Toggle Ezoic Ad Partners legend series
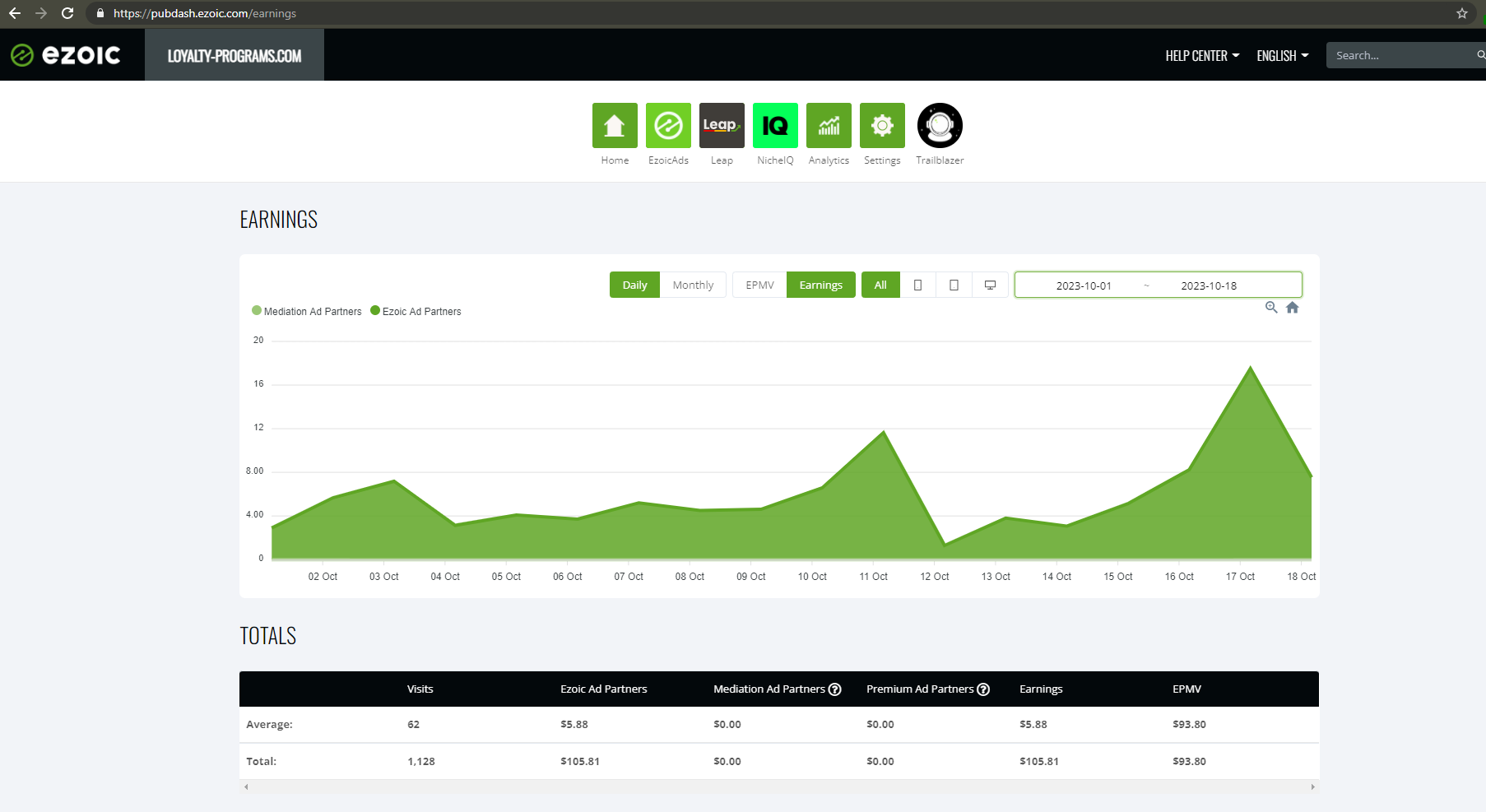Screen dimensions: 1486x812 [x=416, y=311]
